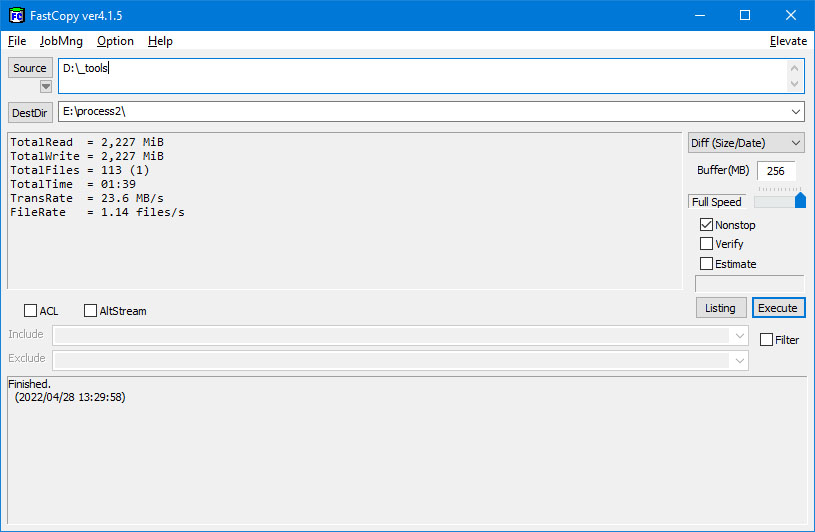Screen dimensions: 815x532
Task: Open the JobMng menu
Action: tap(61, 41)
